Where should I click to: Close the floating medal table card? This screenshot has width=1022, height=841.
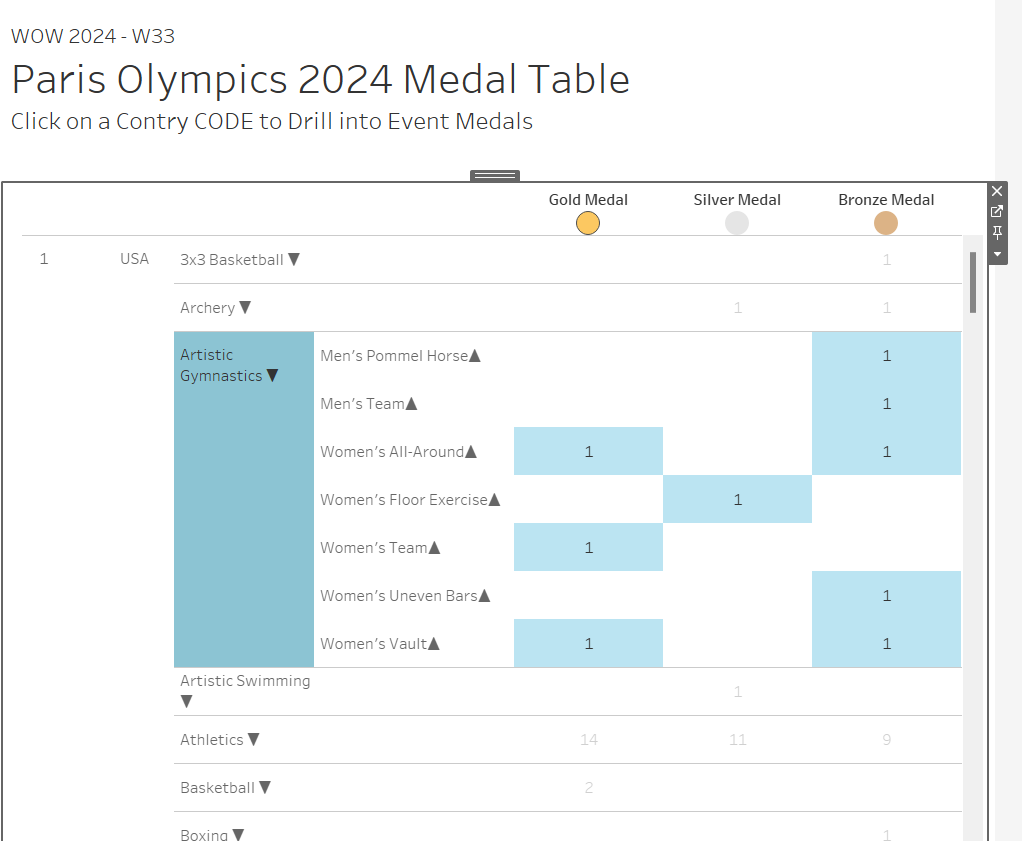pyautogui.click(x=996, y=190)
